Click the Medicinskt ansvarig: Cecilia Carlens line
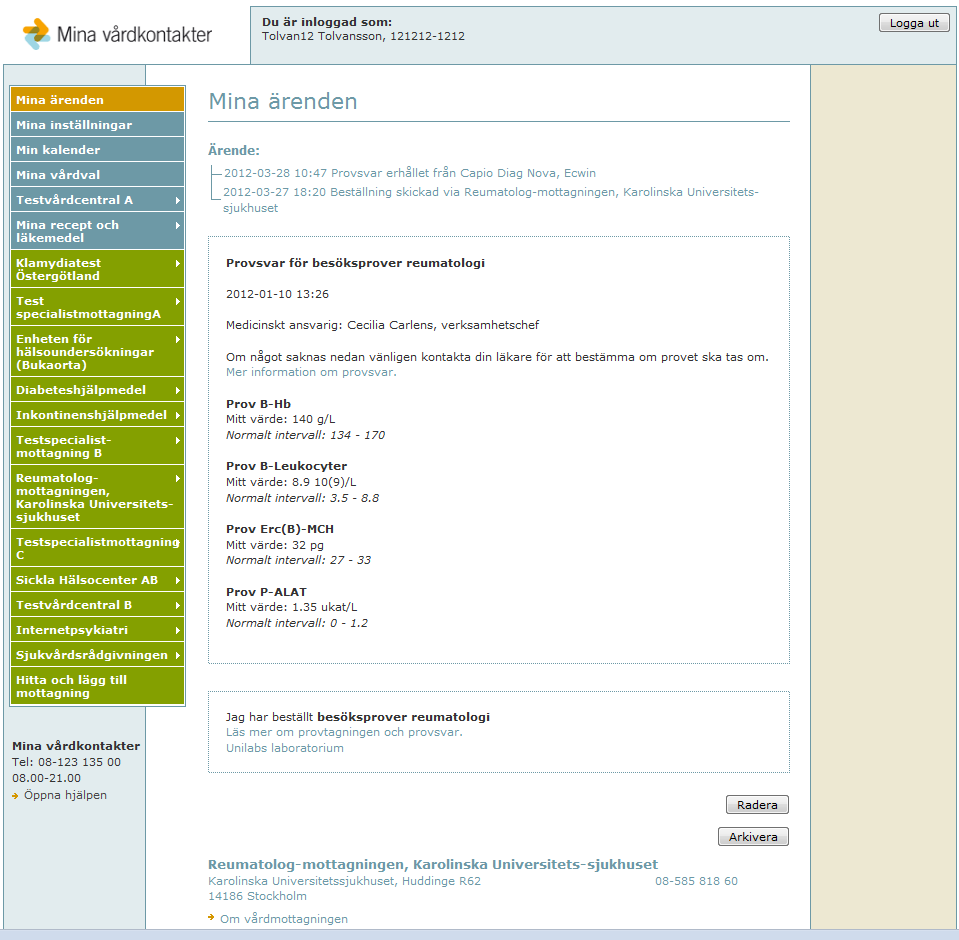Screen dimensions: 959x940 click(x=382, y=325)
